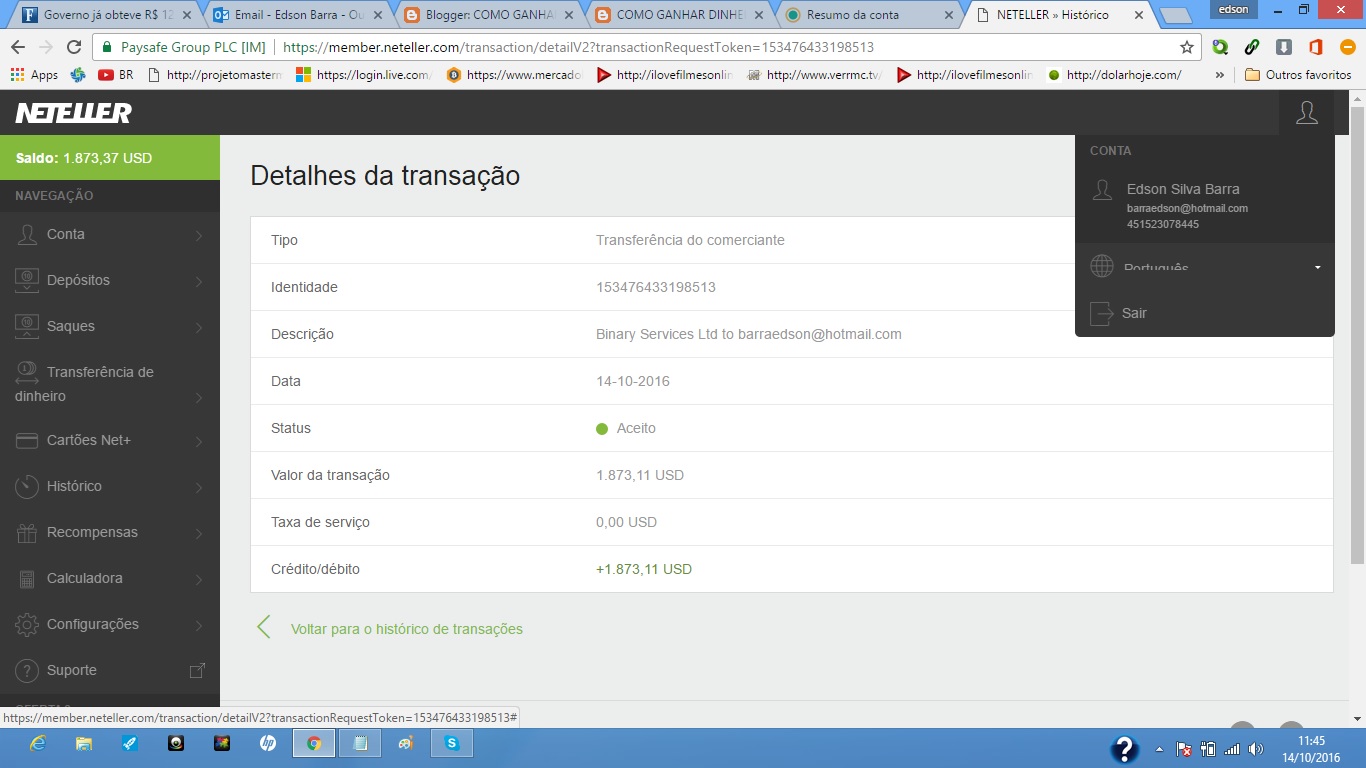Expand the Conta menu chevron
The image size is (1366, 768).
pyautogui.click(x=199, y=235)
